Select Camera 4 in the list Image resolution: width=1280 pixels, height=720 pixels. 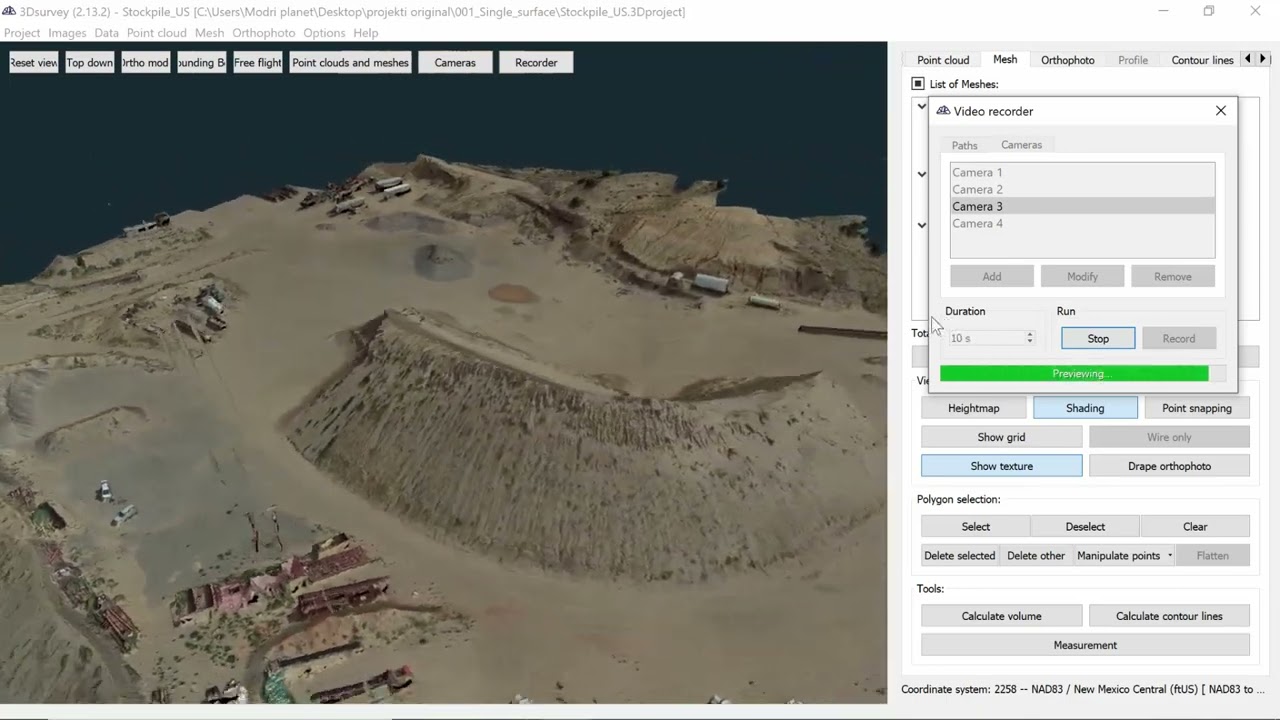(1082, 223)
